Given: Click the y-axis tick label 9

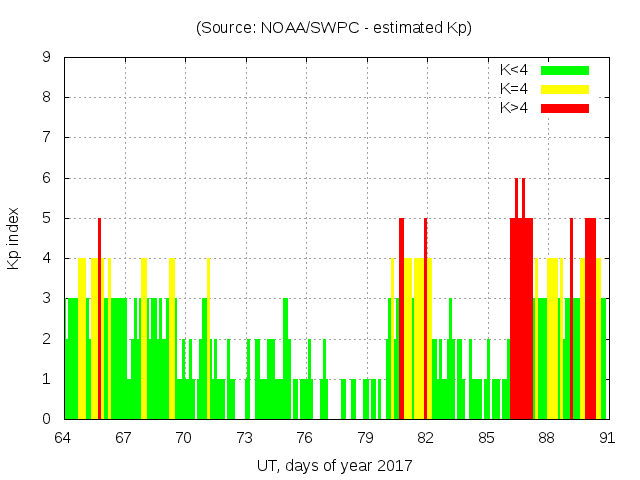Looking at the screenshot, I should click(x=47, y=58).
